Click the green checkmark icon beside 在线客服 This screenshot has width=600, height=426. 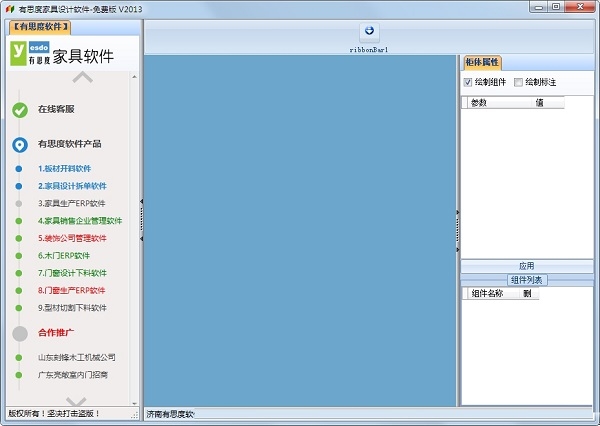point(20,110)
